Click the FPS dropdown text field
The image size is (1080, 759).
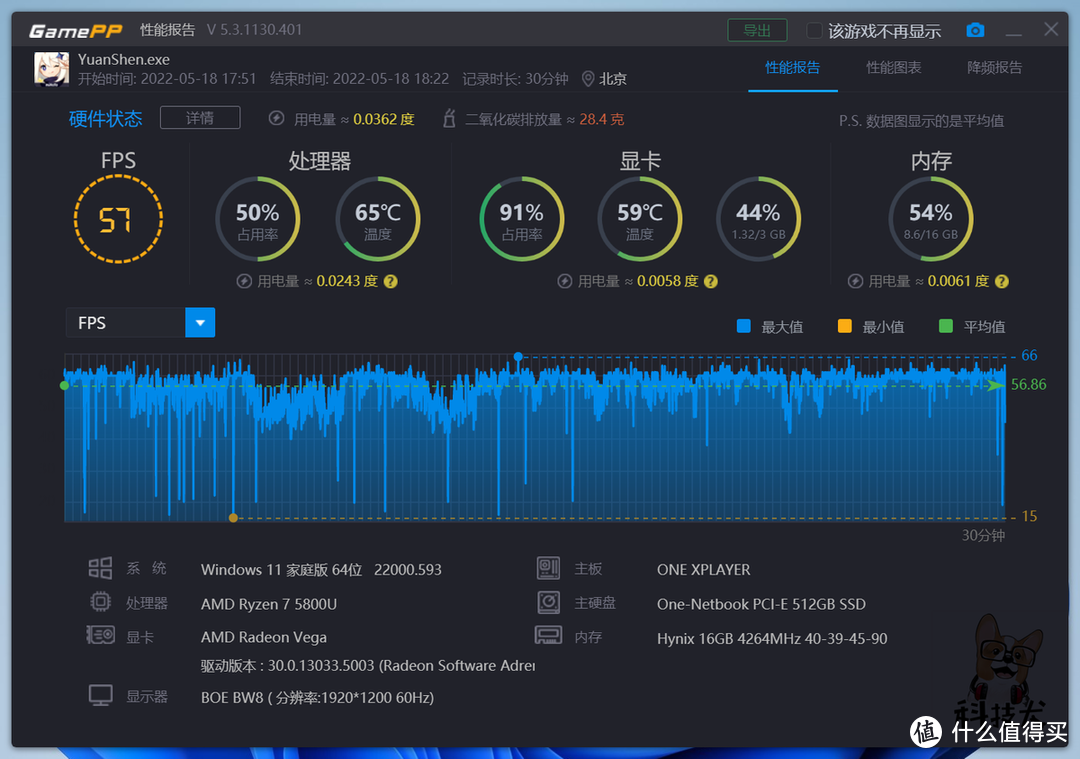pos(126,322)
